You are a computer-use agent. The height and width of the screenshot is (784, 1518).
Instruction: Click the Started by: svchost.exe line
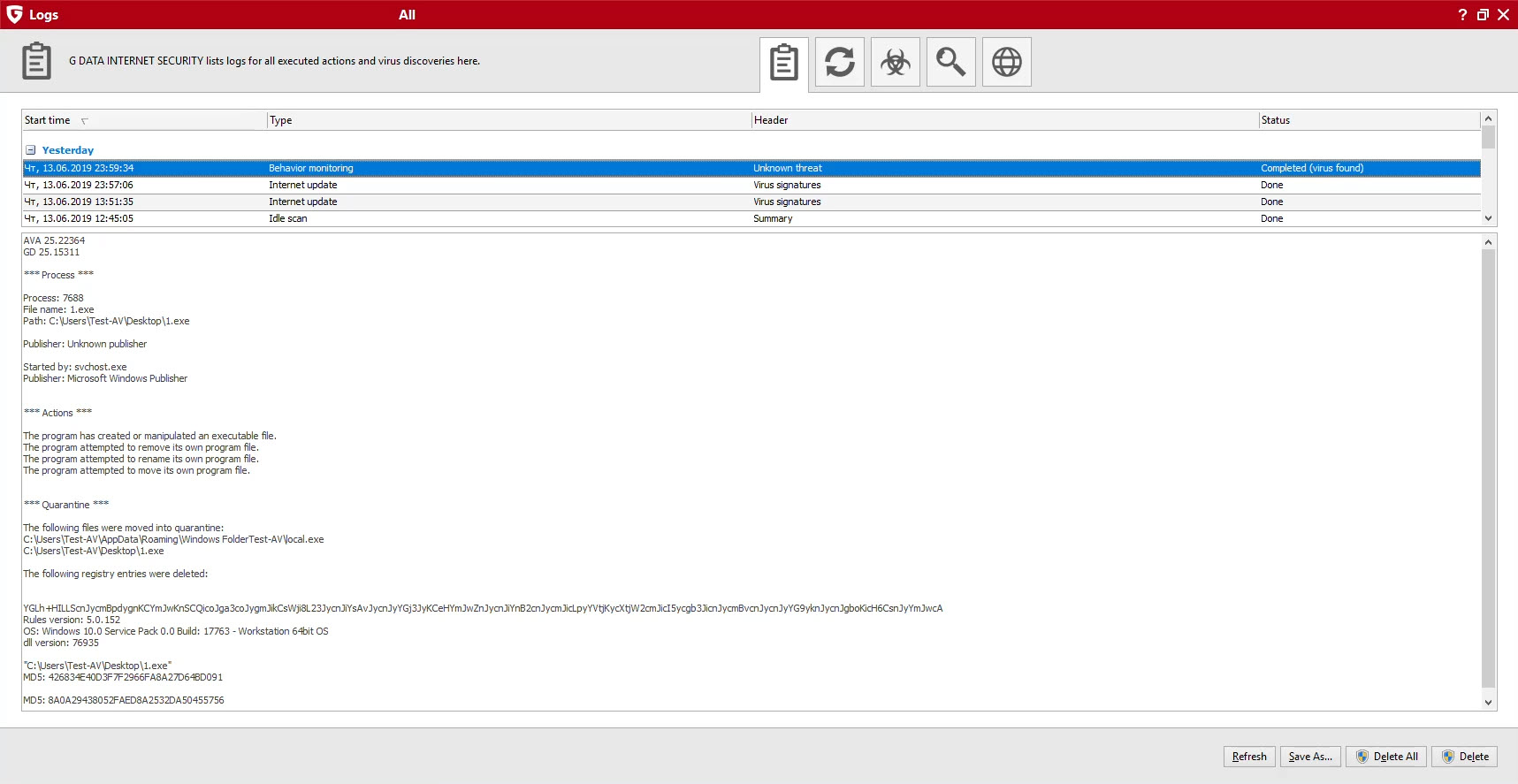point(75,367)
